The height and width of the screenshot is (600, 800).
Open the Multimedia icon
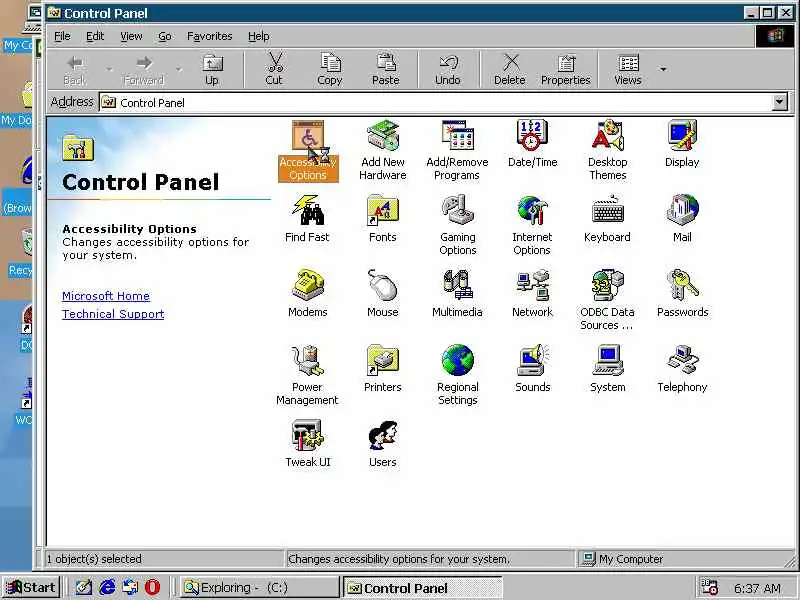tap(457, 294)
